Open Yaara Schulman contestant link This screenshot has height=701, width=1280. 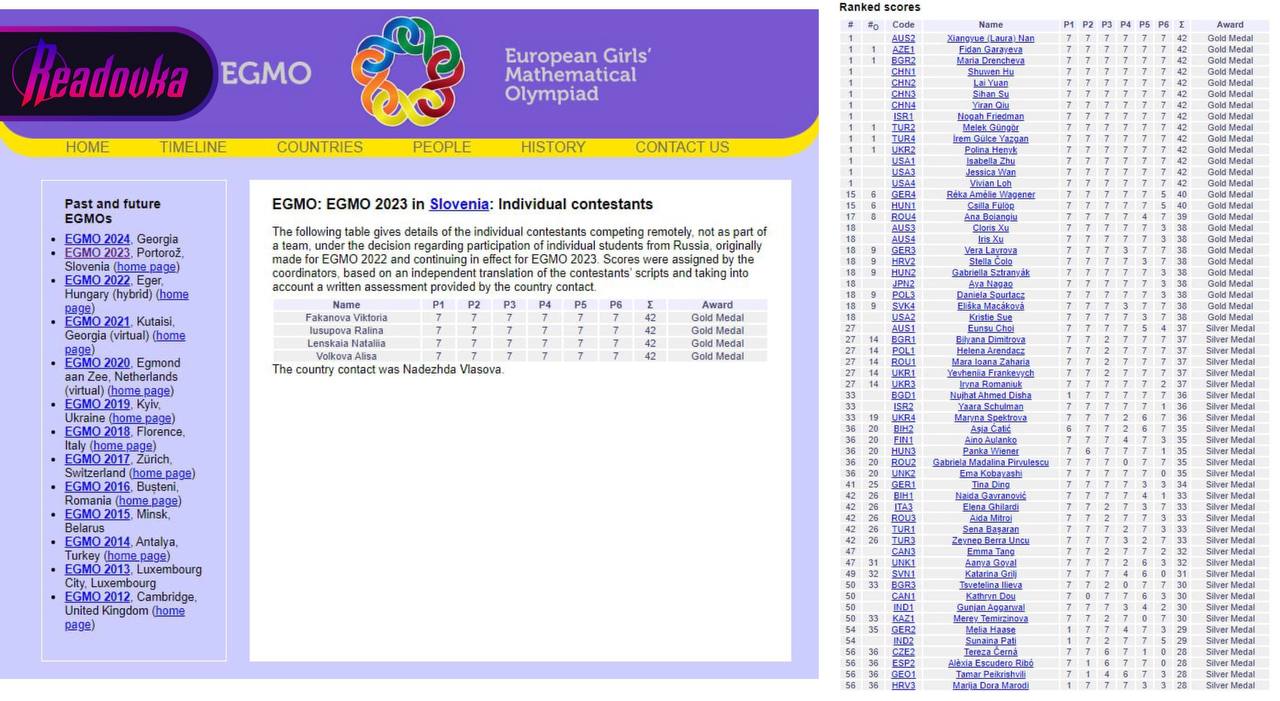(x=991, y=407)
